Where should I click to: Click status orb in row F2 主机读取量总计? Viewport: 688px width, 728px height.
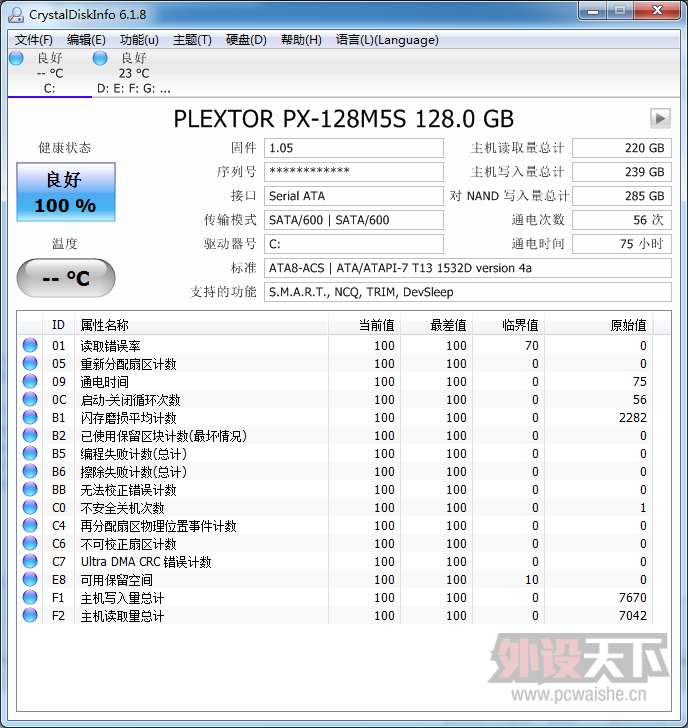pyautogui.click(x=30, y=615)
